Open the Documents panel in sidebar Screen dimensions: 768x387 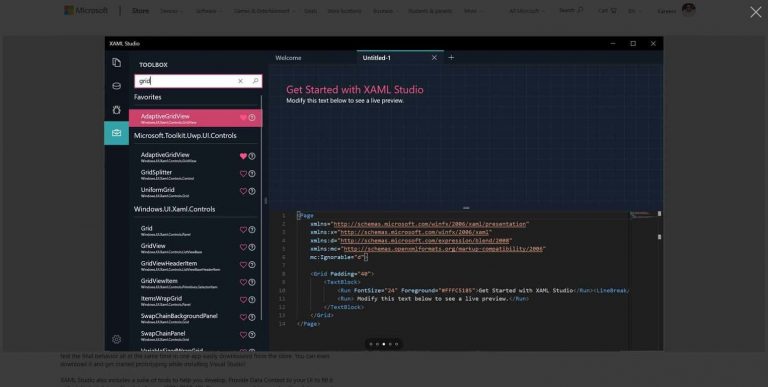pos(116,62)
